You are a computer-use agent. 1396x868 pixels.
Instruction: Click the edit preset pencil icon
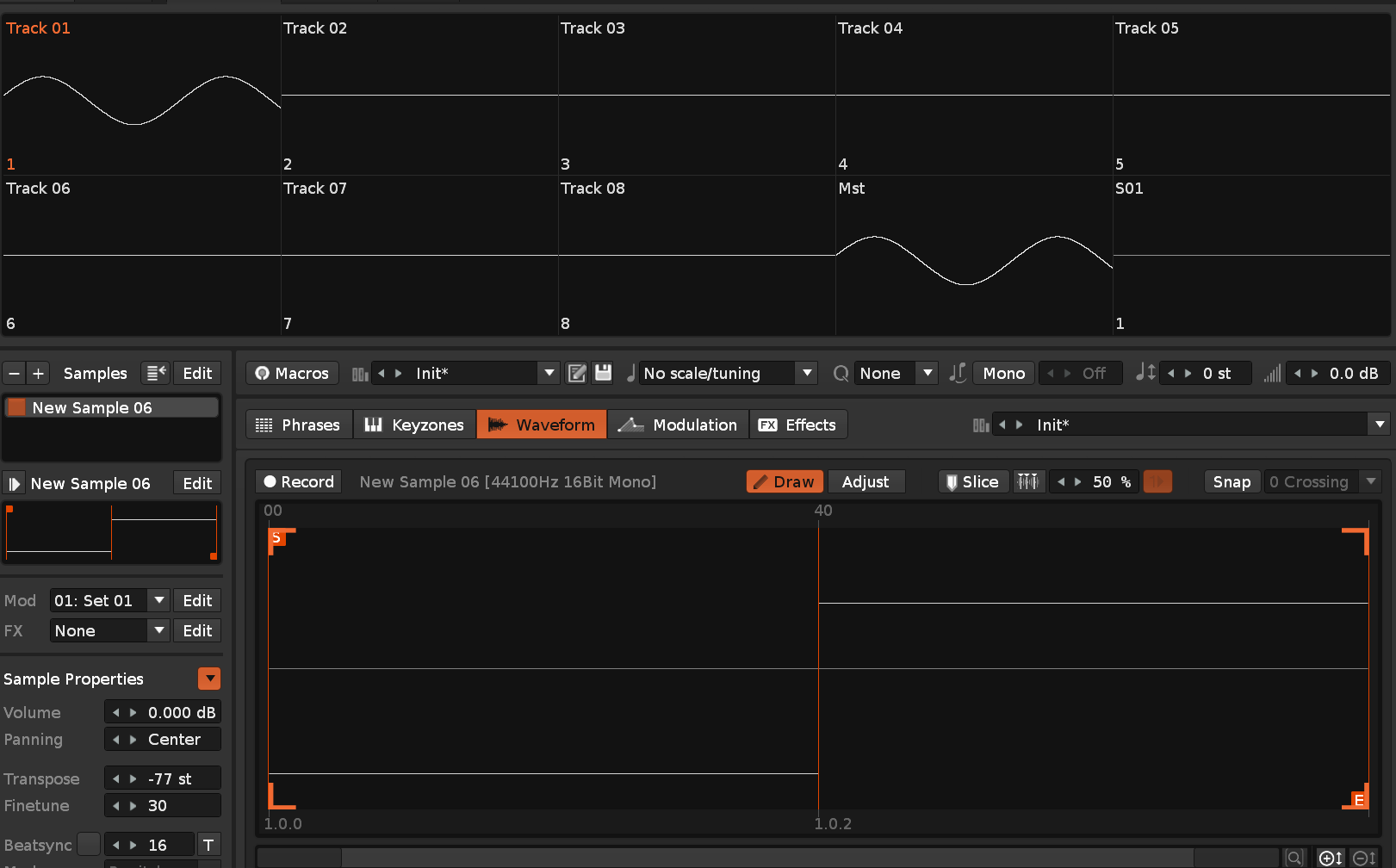(577, 373)
